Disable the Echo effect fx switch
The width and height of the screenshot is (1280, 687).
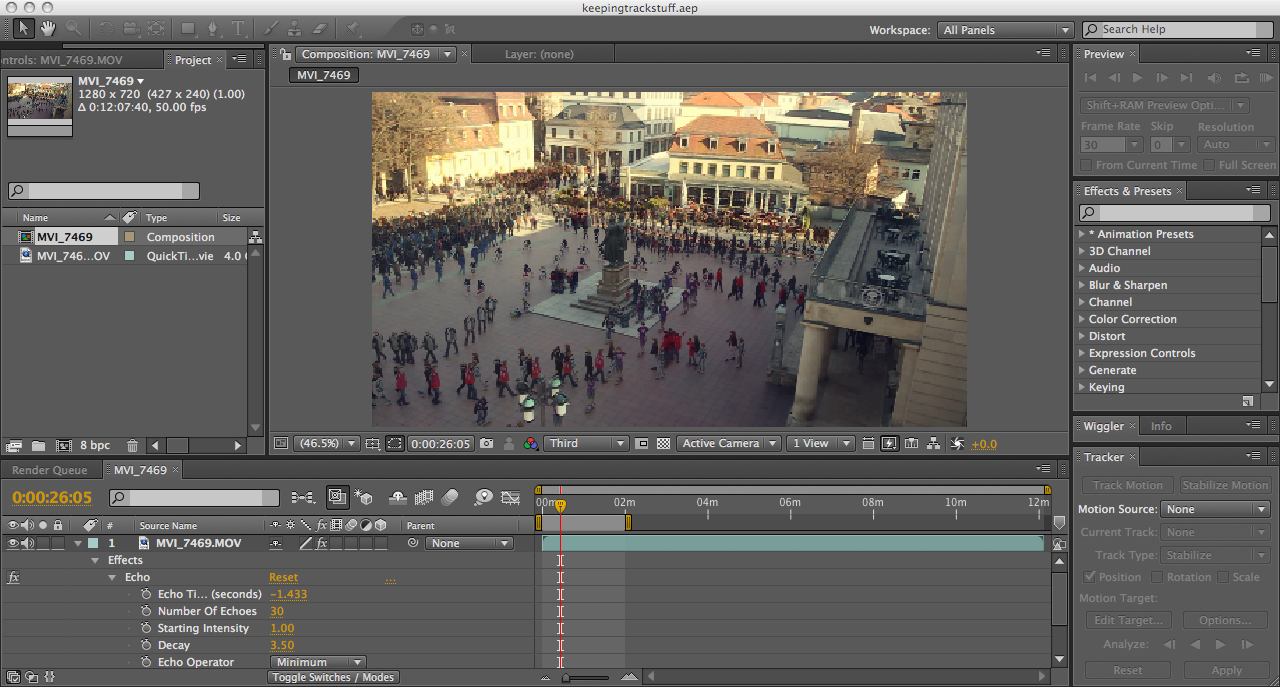[x=14, y=577]
